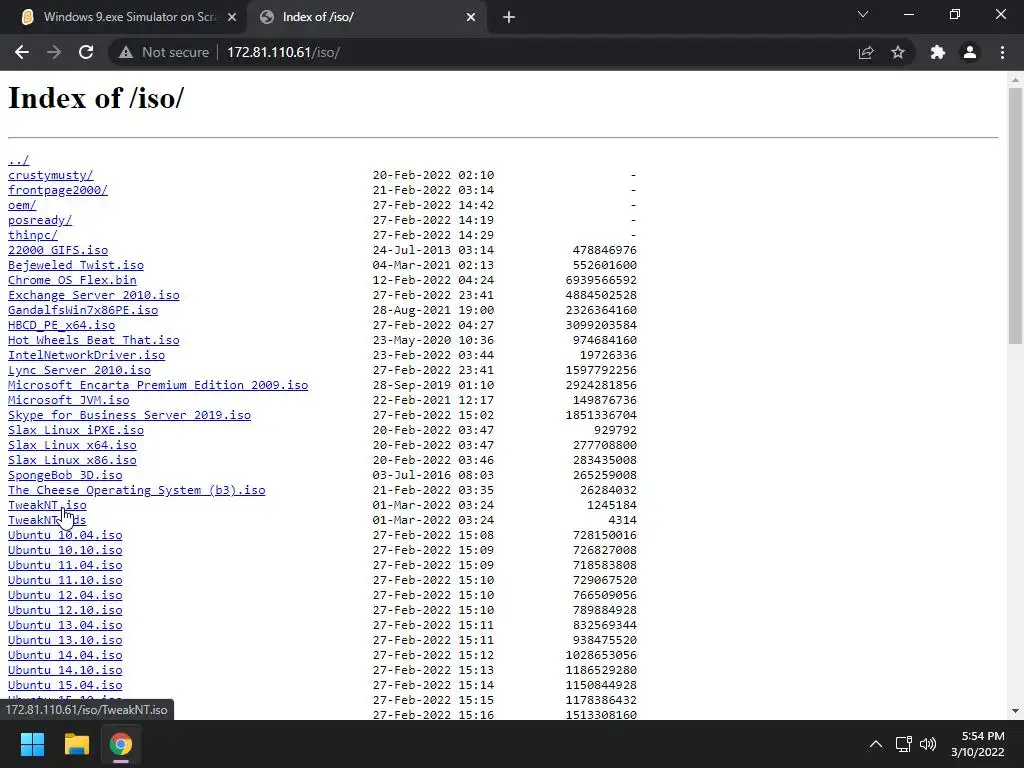Download 22000 GIFS.iso
Screen dimensions: 1024x768
tap(57, 250)
